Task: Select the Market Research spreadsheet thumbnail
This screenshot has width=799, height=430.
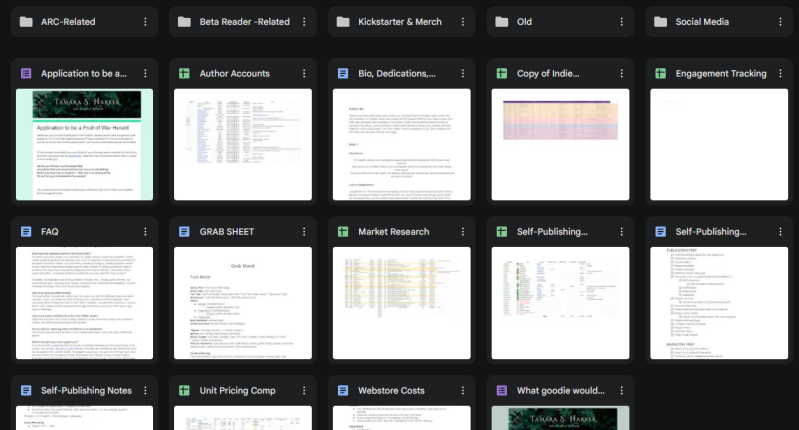Action: [402, 303]
